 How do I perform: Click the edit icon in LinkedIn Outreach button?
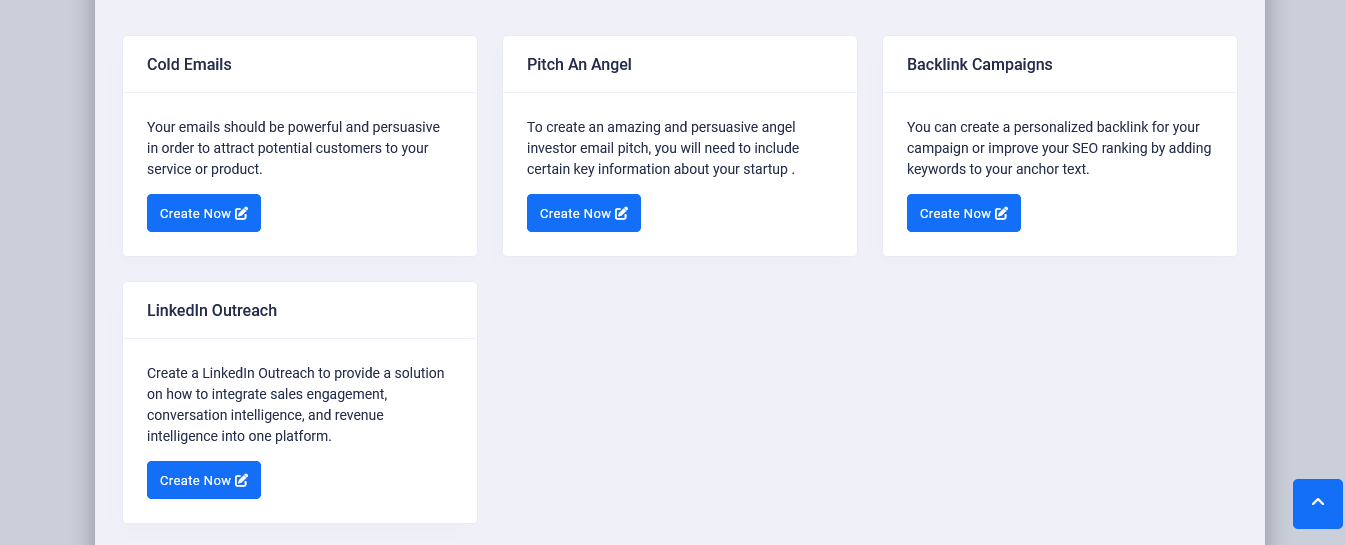241,480
